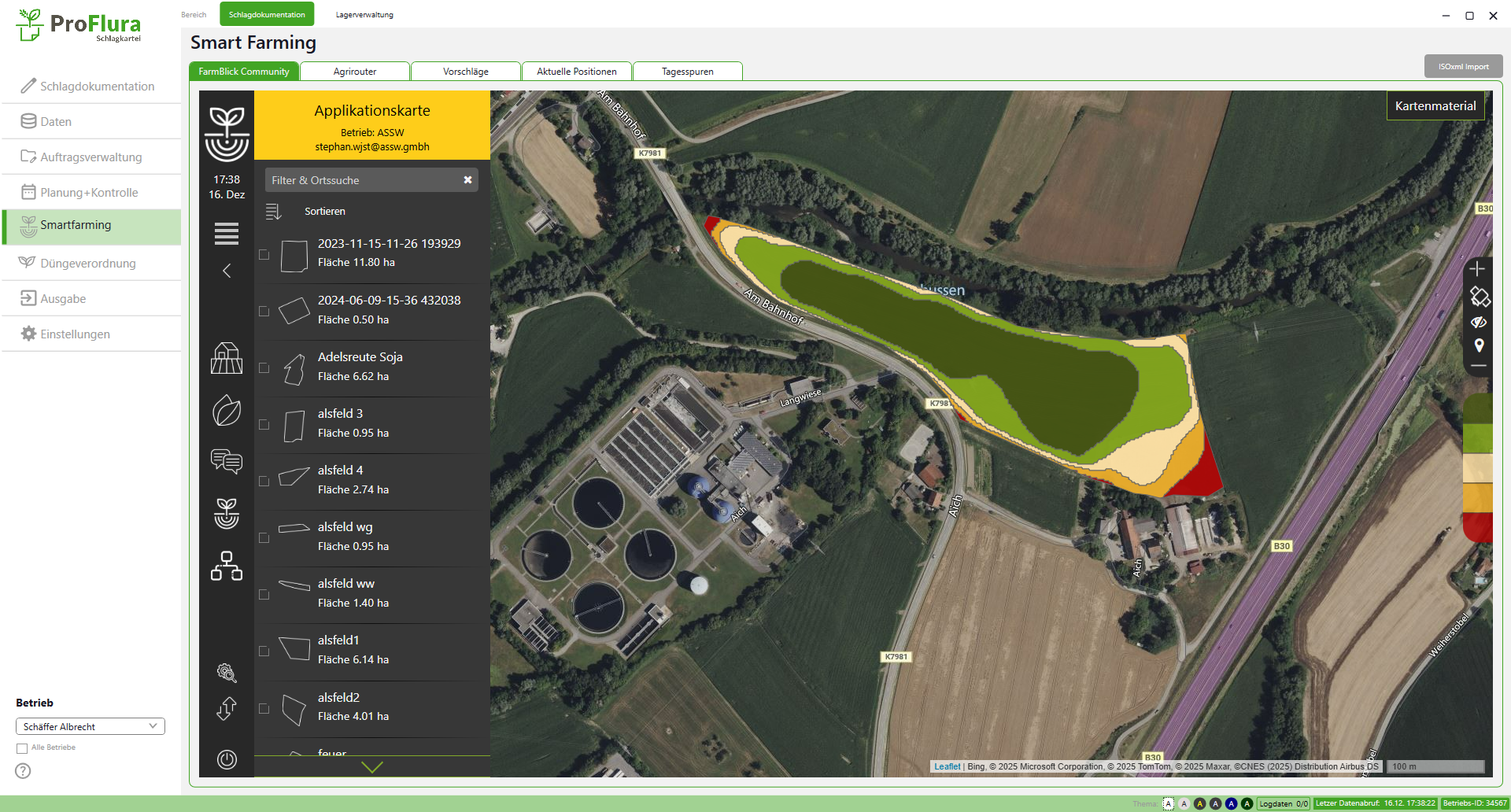Click the map location pin icon

point(1479,345)
